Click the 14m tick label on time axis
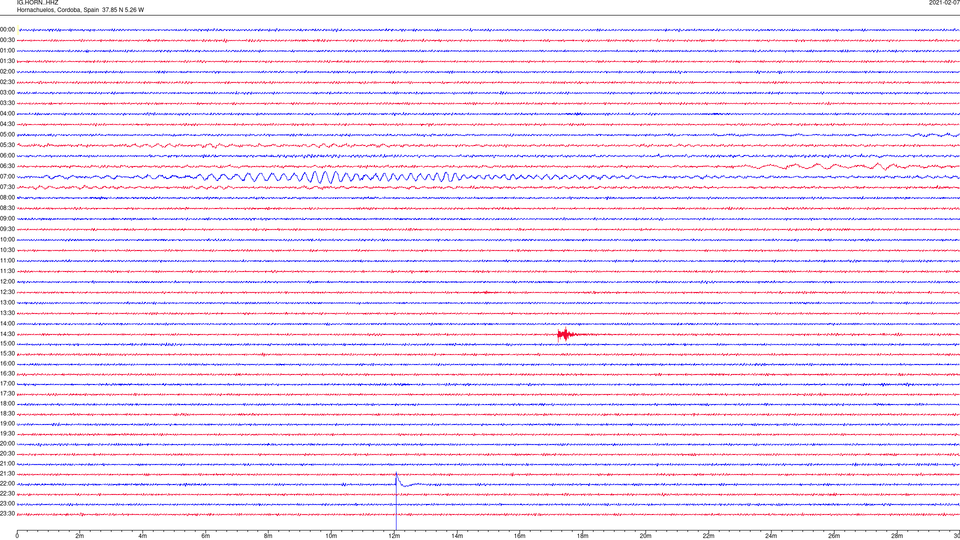The width and height of the screenshot is (960, 540). pyautogui.click(x=457, y=536)
